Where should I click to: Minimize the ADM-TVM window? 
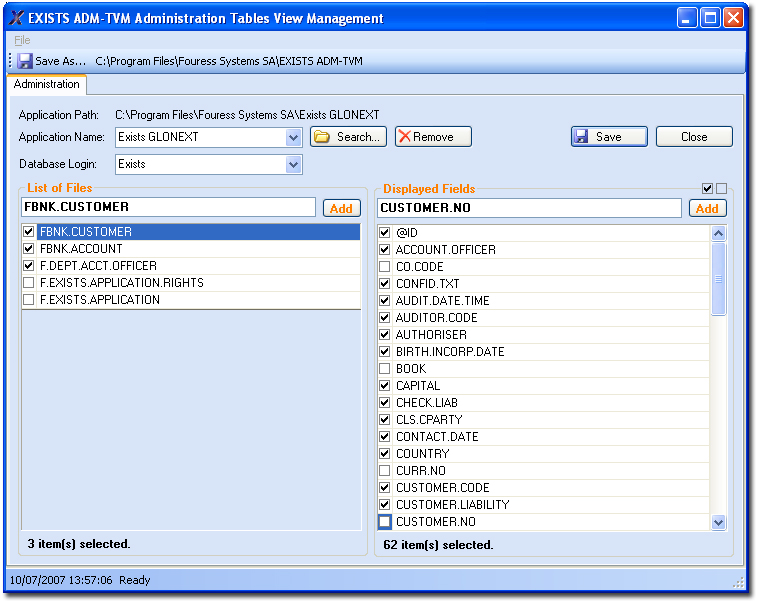pos(687,18)
